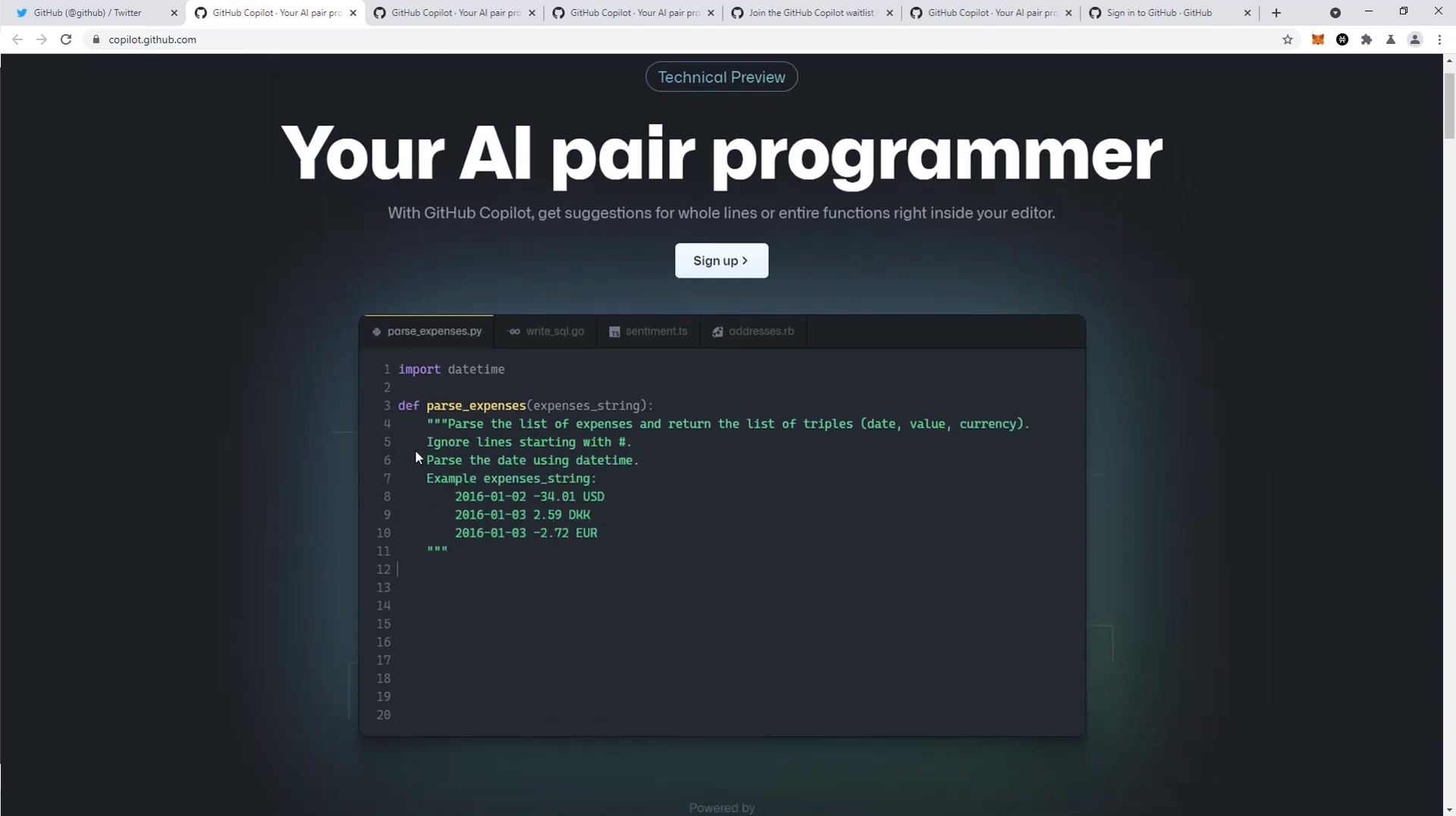
Task: Reload the copilot.github.com page
Action: 66,39
